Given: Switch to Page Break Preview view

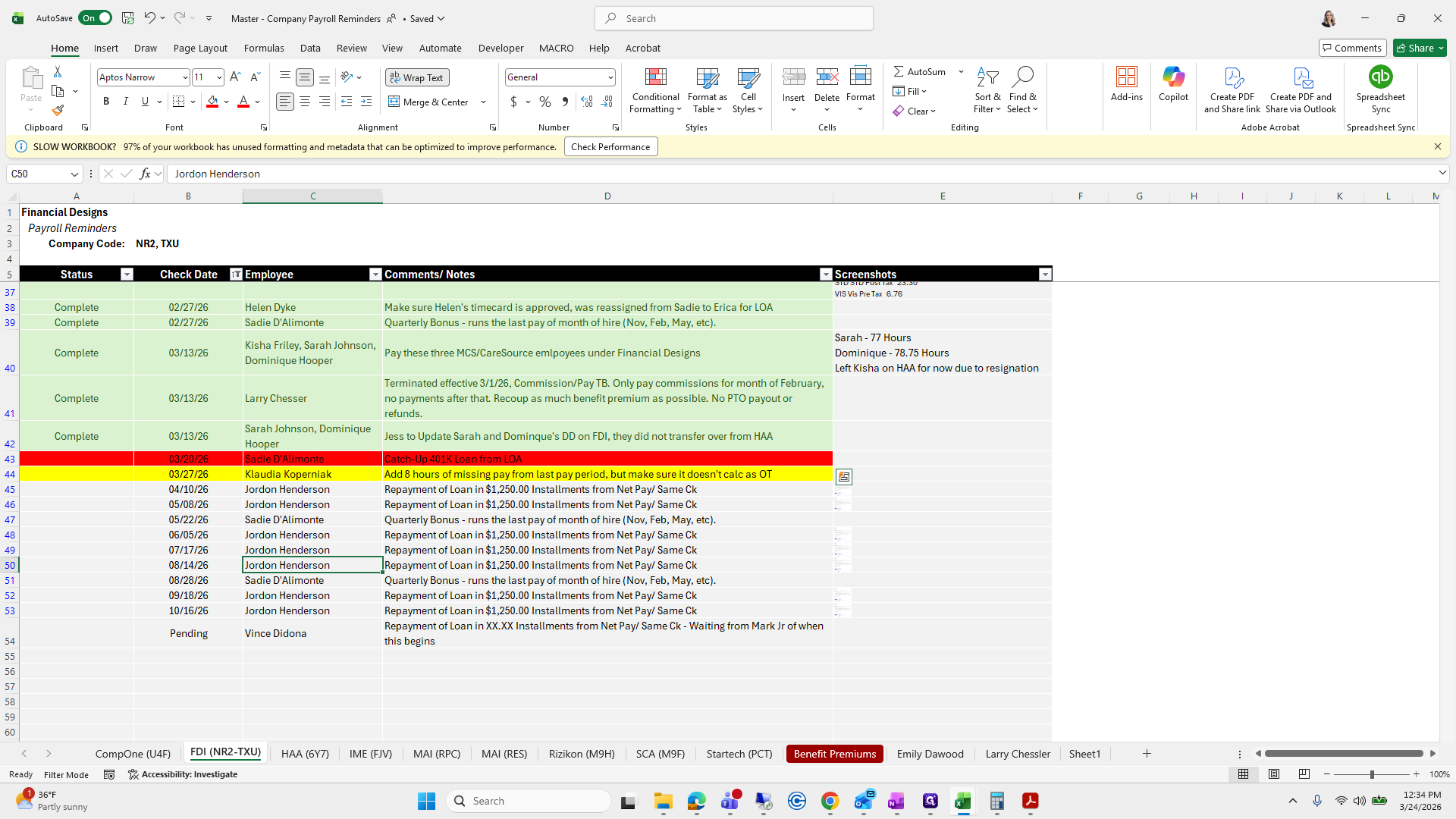Looking at the screenshot, I should (x=1304, y=774).
